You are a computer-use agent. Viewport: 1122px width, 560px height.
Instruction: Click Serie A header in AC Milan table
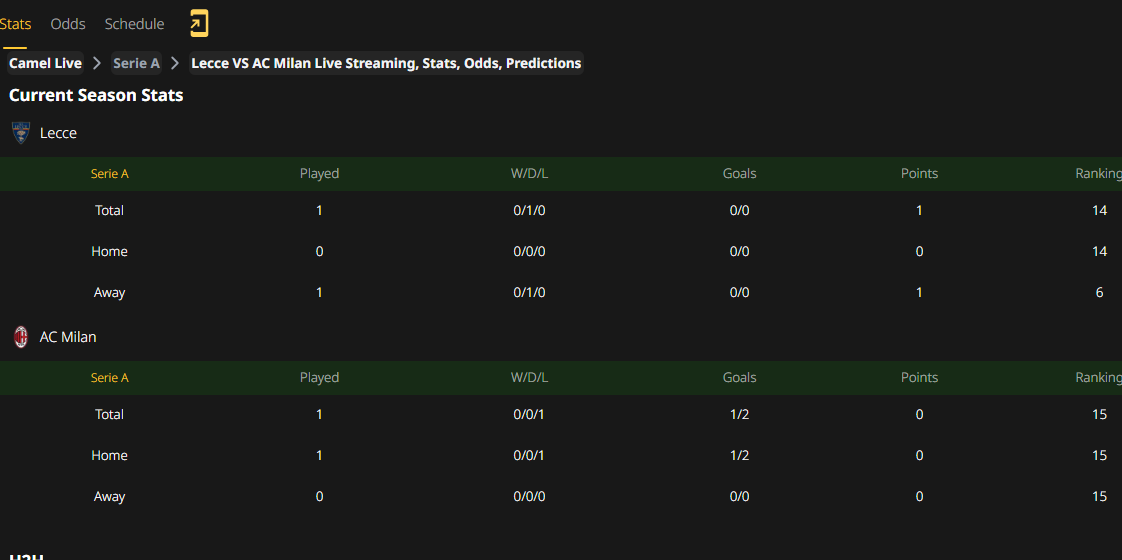click(x=109, y=378)
